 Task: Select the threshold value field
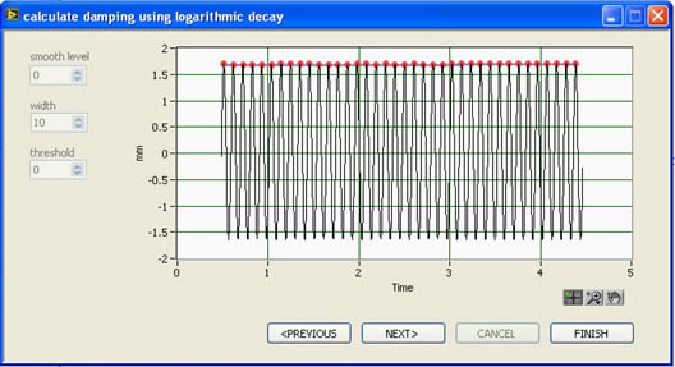[x=51, y=170]
